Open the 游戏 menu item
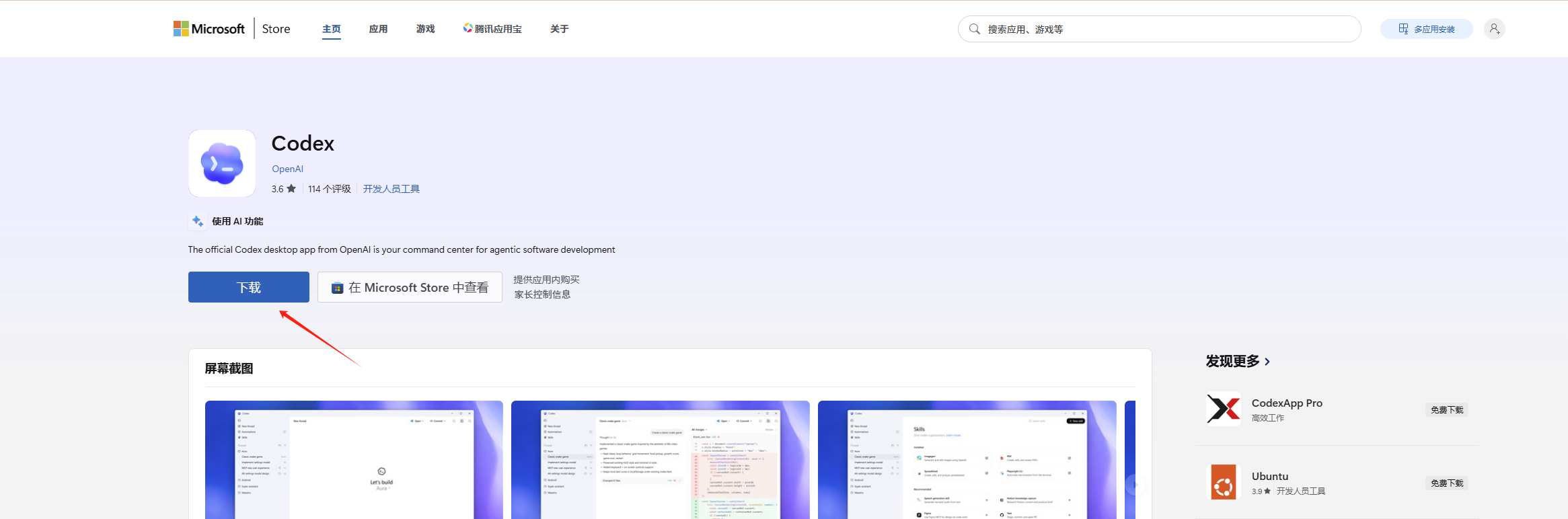1568x519 pixels. 425,29
